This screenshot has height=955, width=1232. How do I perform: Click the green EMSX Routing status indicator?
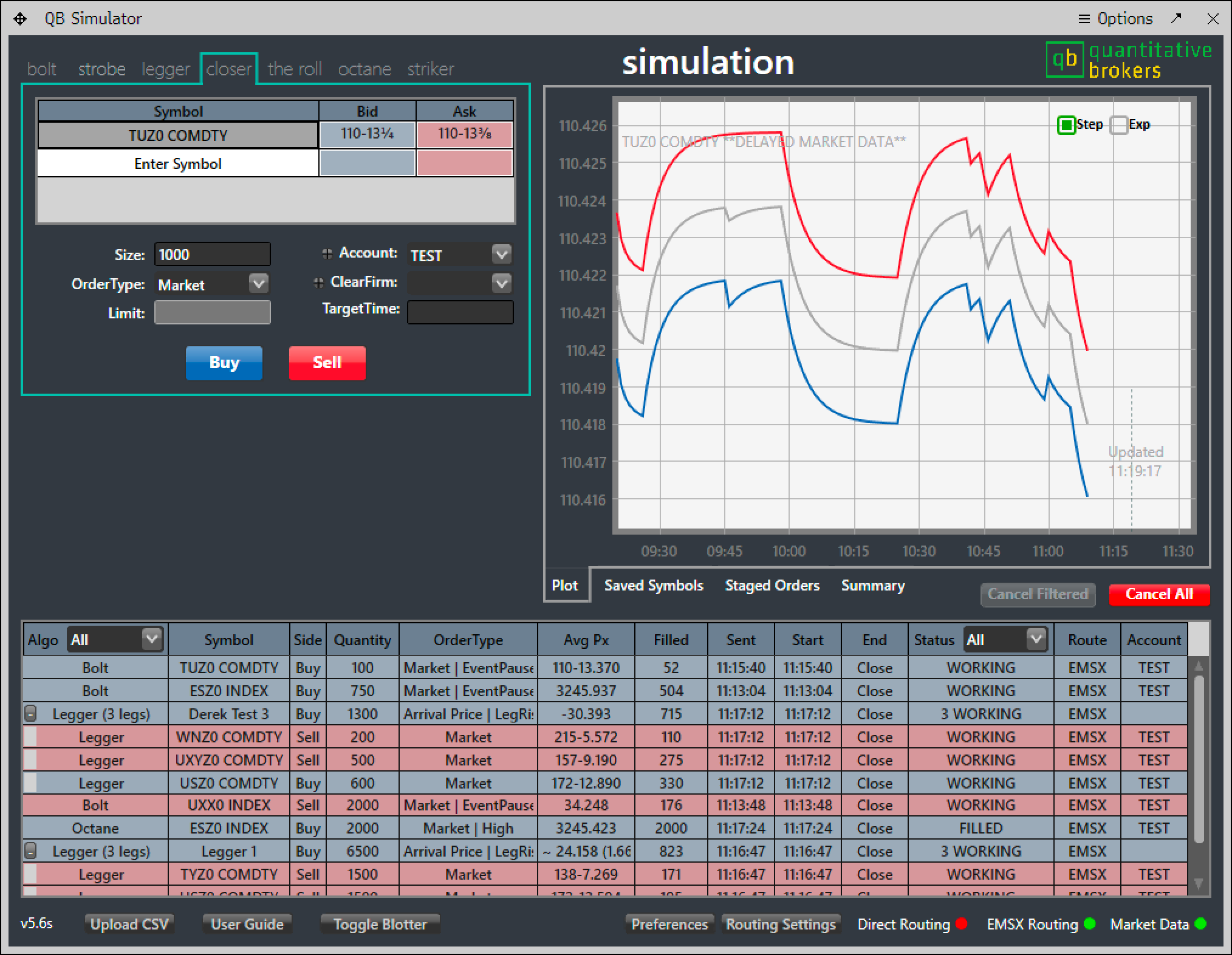pyautogui.click(x=1089, y=923)
